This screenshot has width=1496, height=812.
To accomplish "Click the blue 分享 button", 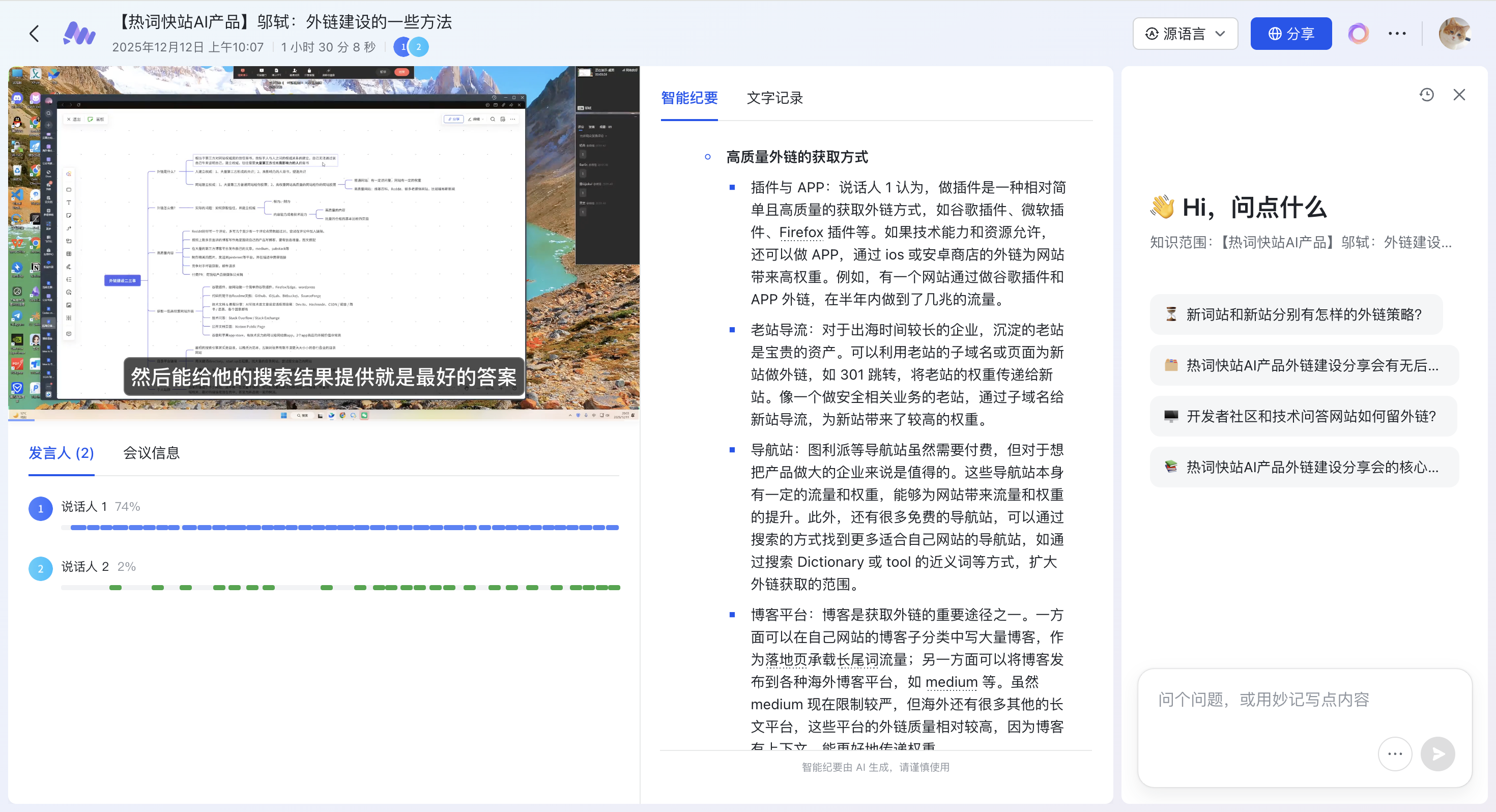I will tap(1290, 34).
